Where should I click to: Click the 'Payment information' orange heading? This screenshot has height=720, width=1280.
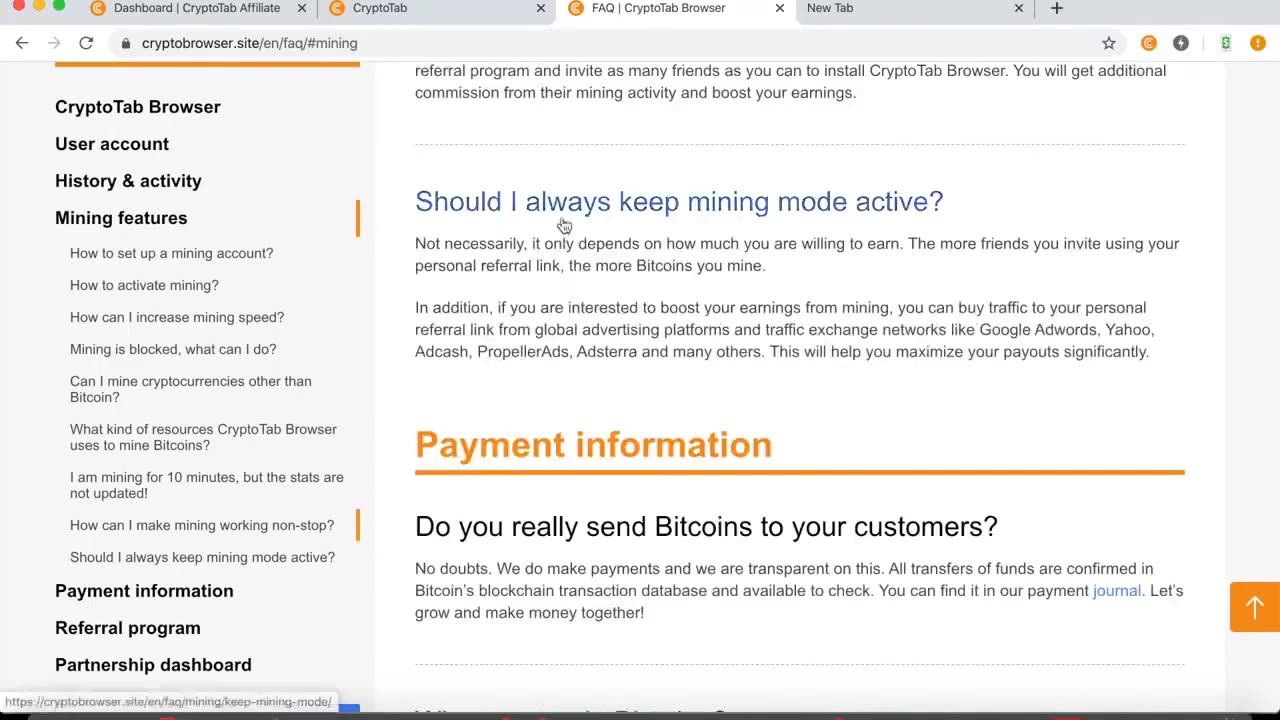593,445
